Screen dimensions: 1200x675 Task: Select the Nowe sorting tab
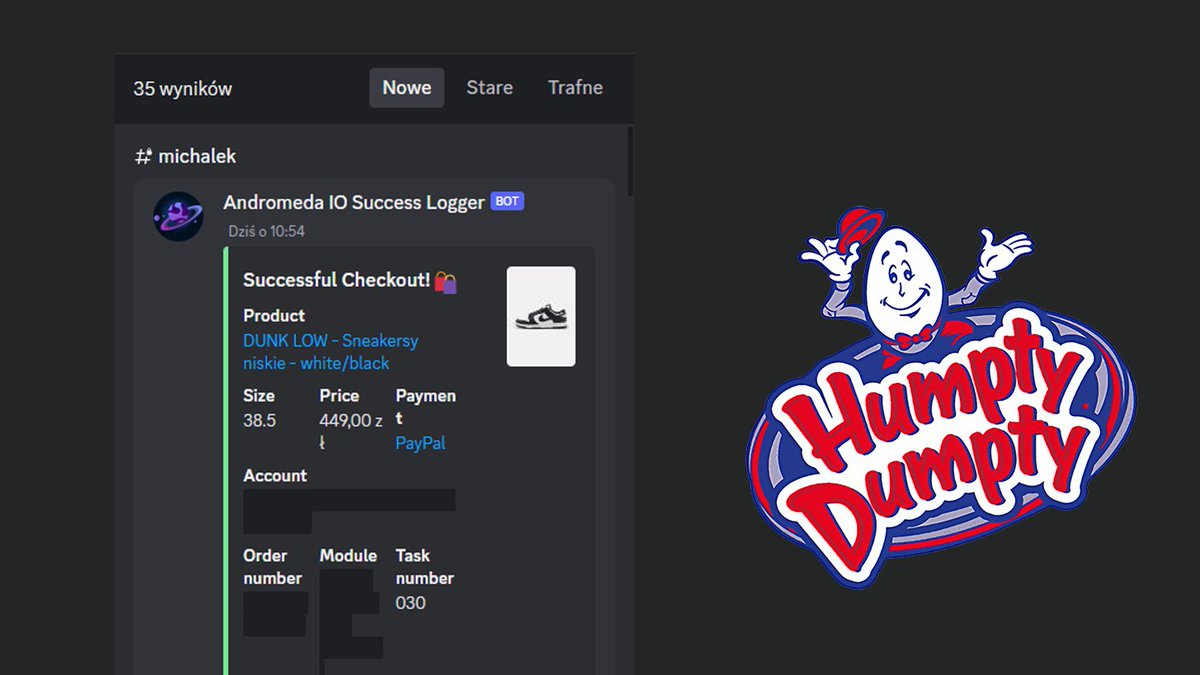point(406,88)
